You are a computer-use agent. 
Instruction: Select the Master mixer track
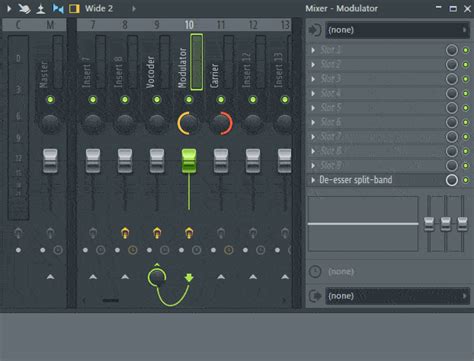pyautogui.click(x=44, y=75)
